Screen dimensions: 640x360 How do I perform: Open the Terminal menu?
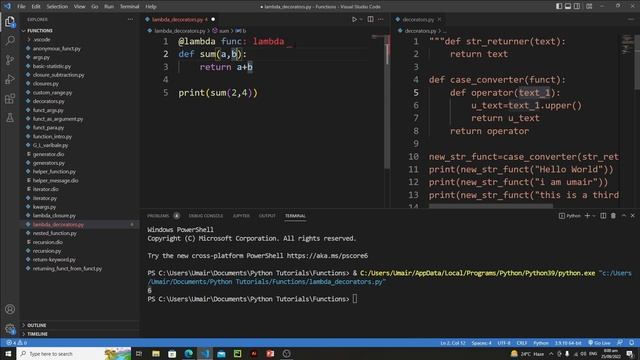click(x=129, y=7)
